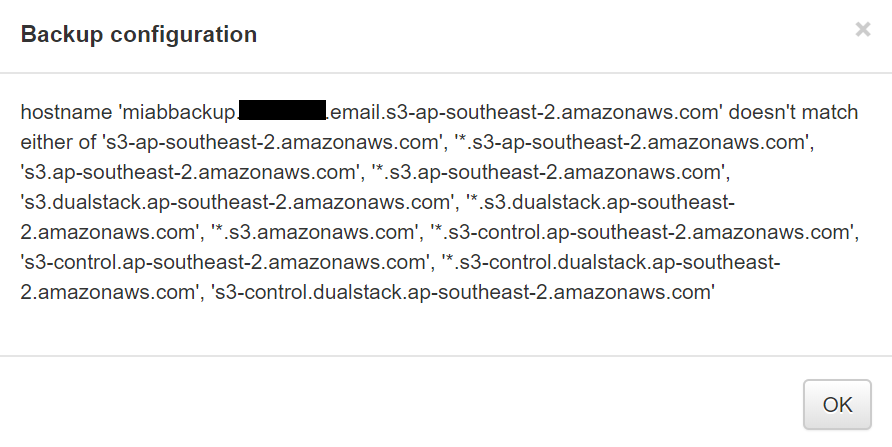Click the "doesn't match" text
The width and height of the screenshot is (892, 447).
[x=793, y=112]
